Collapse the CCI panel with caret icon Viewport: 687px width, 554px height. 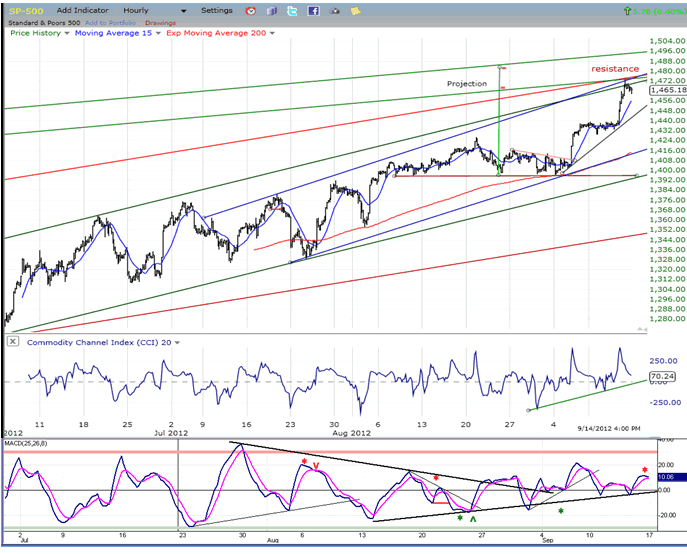[x=178, y=341]
